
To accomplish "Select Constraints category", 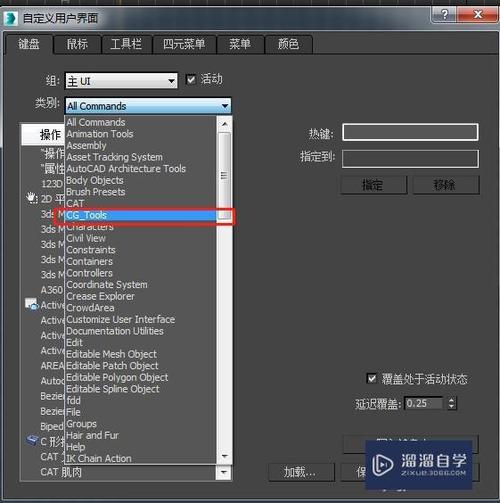I will click(91, 250).
